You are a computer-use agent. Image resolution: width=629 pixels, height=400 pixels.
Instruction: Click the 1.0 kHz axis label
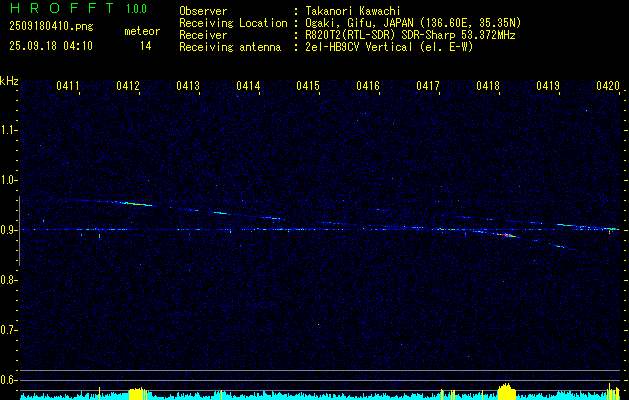click(x=8, y=180)
